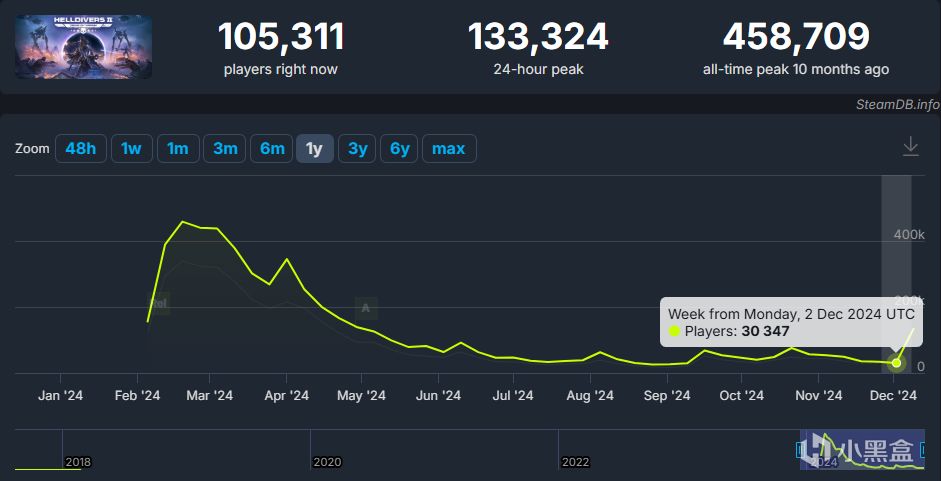Viewport: 941px width, 481px height.
Task: Click the Jun '24 axis label
Action: 438,396
